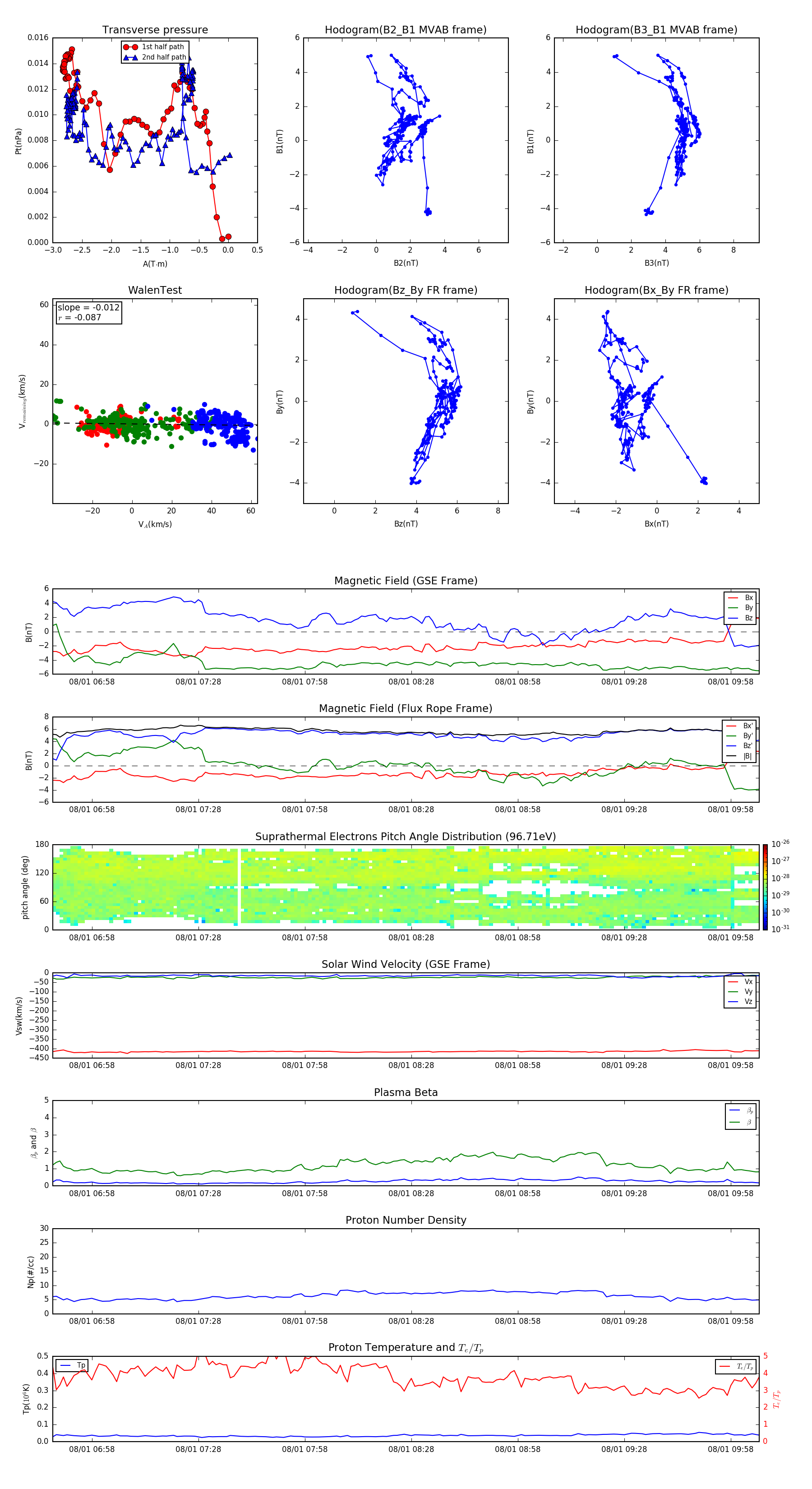The width and height of the screenshot is (812, 1489).
Task: Click the 'Pt(nPa)' y-axis label
Action: pyautogui.click(x=18, y=141)
